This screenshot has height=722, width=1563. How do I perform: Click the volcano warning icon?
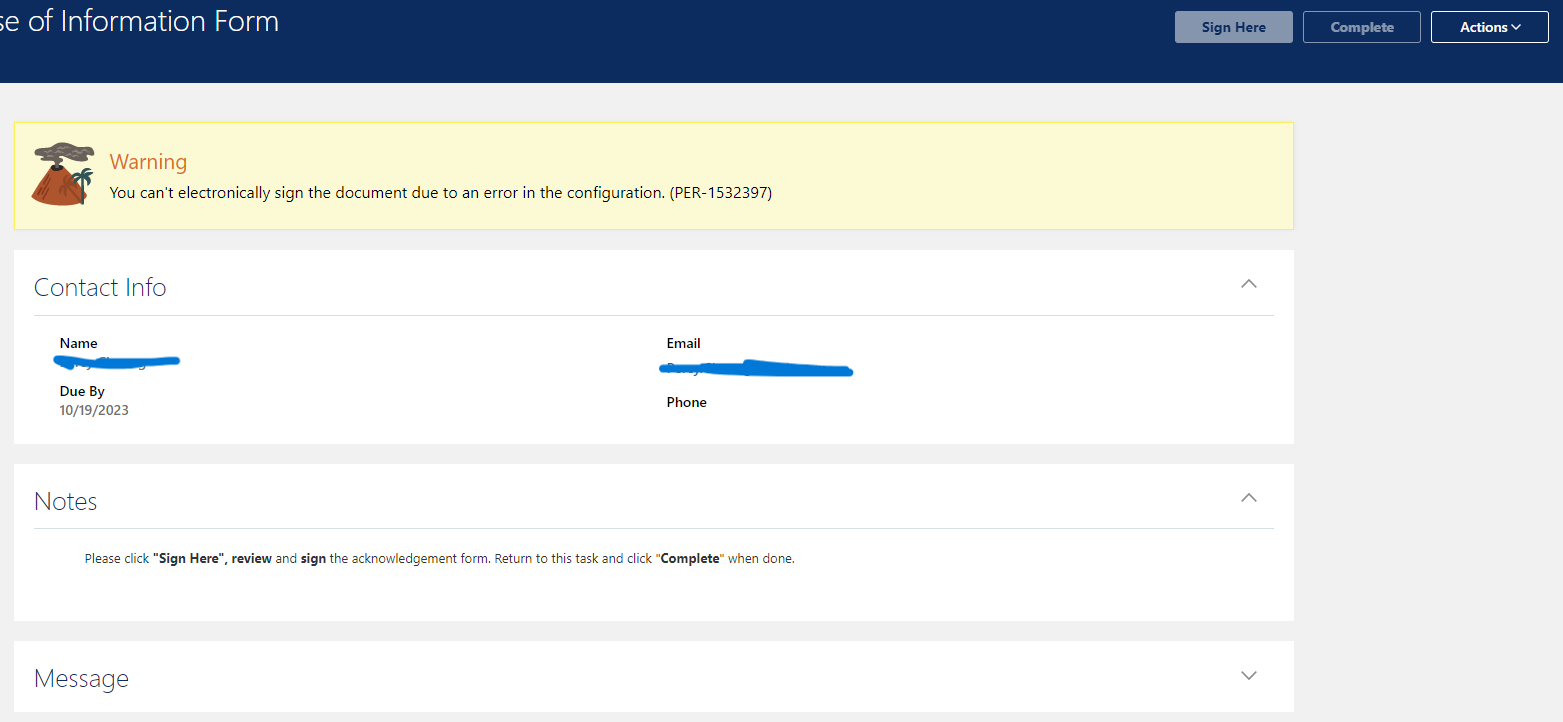click(x=63, y=173)
